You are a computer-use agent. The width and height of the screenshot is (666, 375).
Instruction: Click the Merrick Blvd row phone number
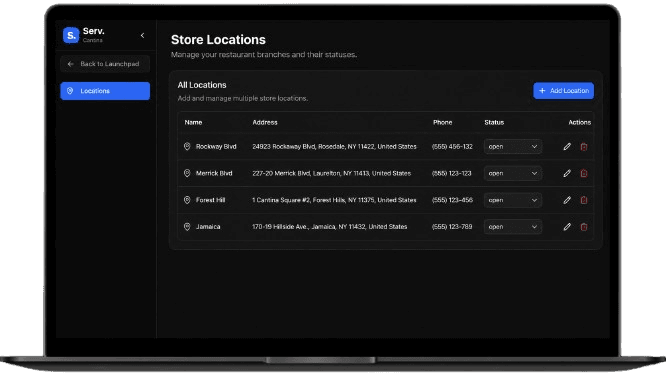pyautogui.click(x=452, y=173)
